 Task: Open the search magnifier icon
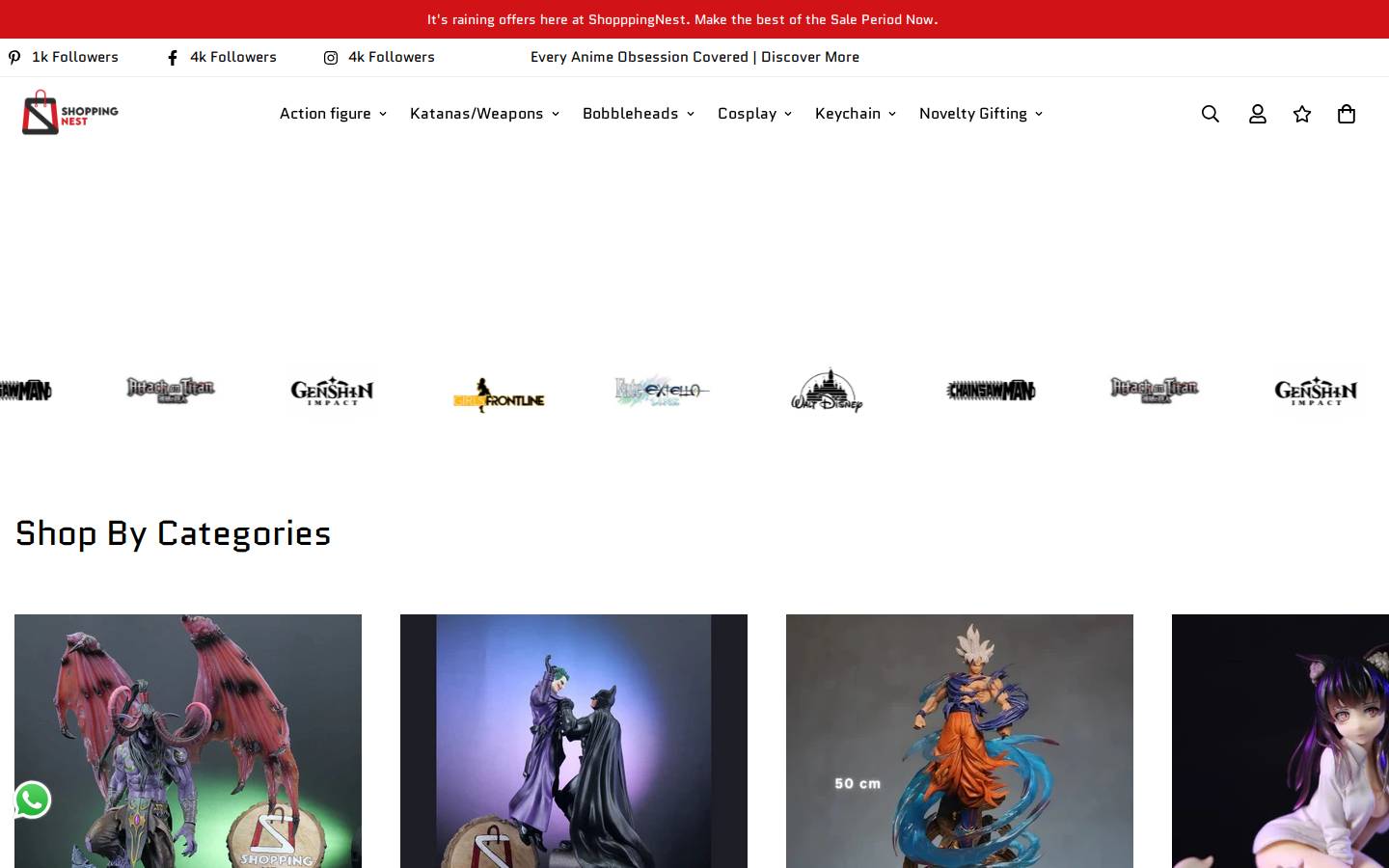pyautogui.click(x=1211, y=114)
